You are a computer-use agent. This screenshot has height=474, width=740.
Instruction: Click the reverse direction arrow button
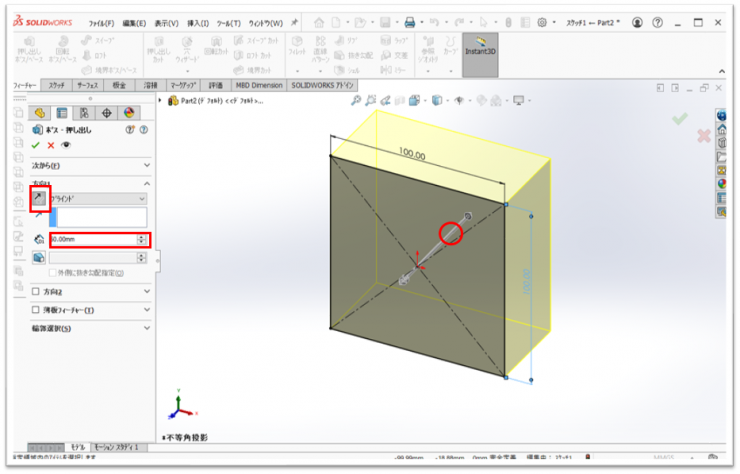point(39,199)
